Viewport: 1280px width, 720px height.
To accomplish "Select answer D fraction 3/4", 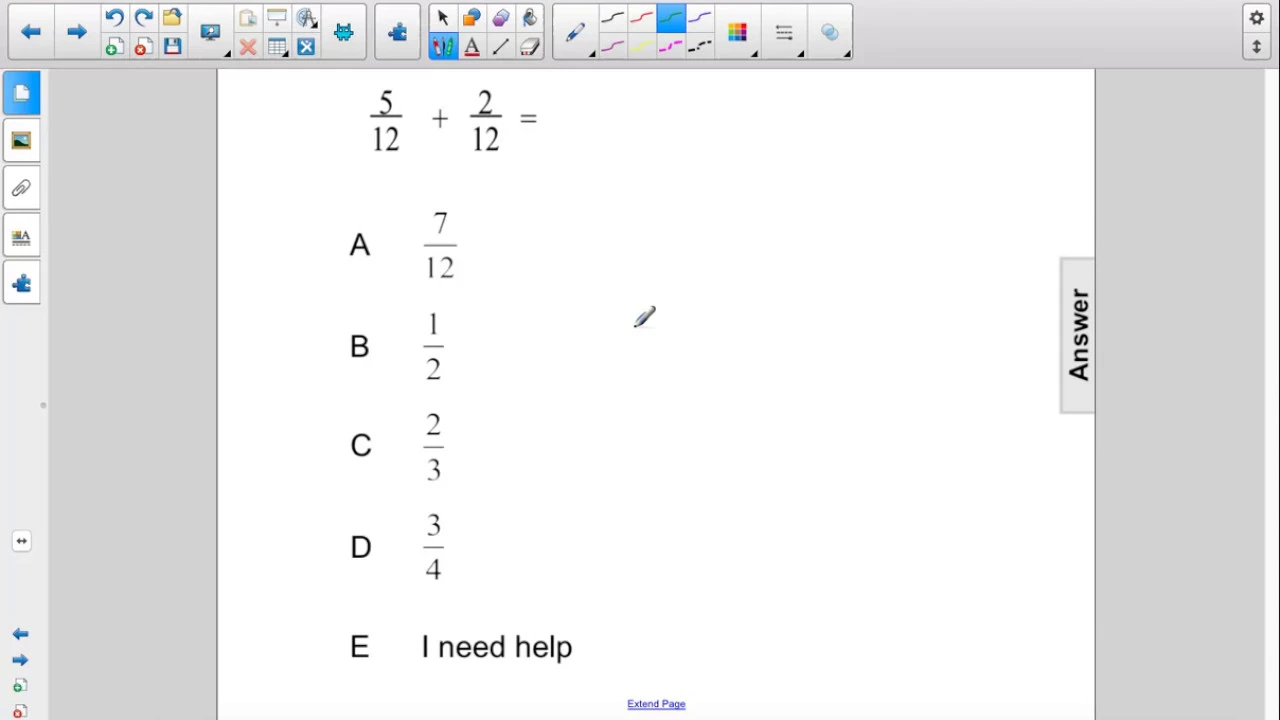I will click(433, 547).
